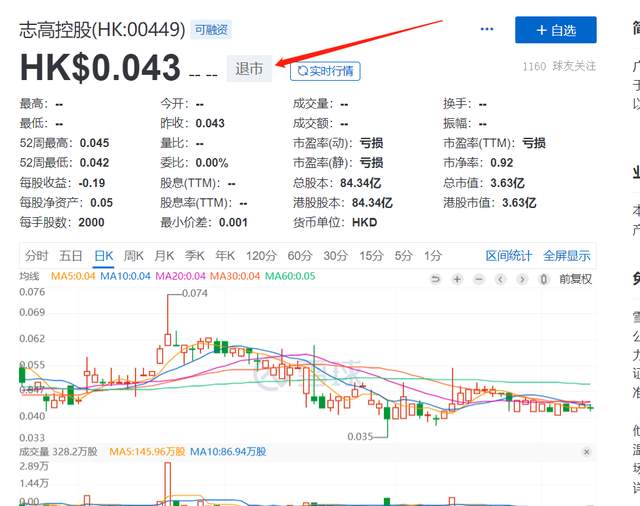Switch to the 分时 chart tab

(x=36, y=256)
